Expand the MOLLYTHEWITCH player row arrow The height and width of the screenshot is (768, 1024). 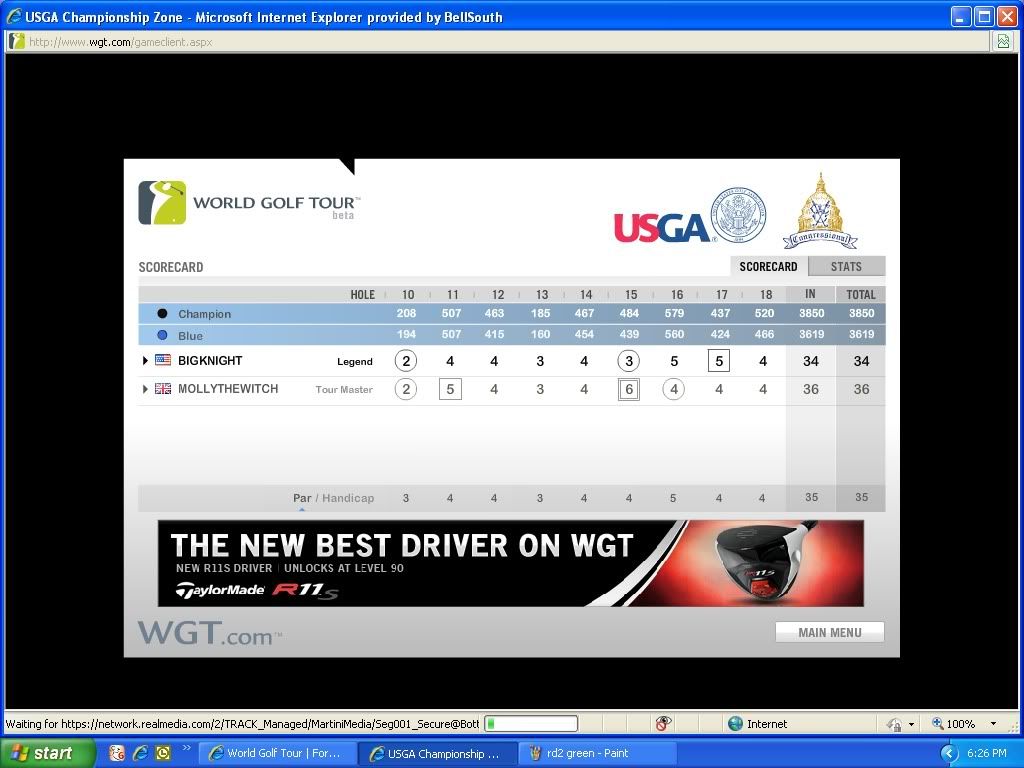[145, 389]
